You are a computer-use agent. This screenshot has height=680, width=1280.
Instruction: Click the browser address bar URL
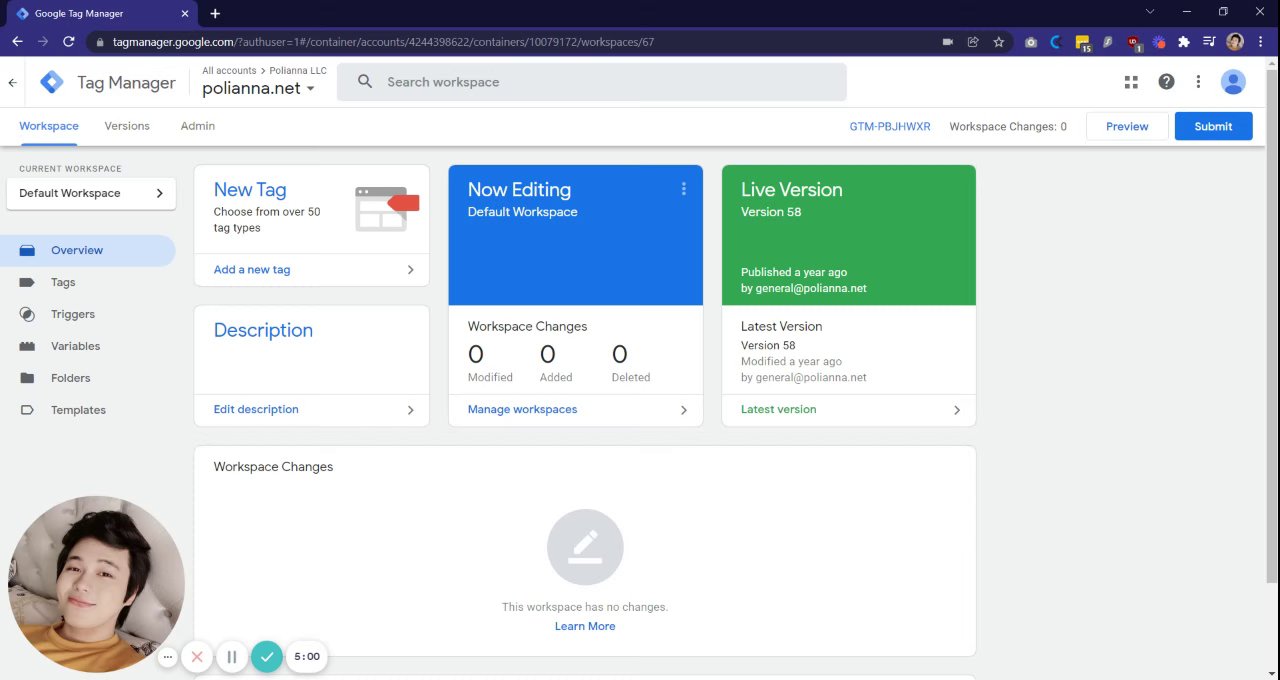383,42
